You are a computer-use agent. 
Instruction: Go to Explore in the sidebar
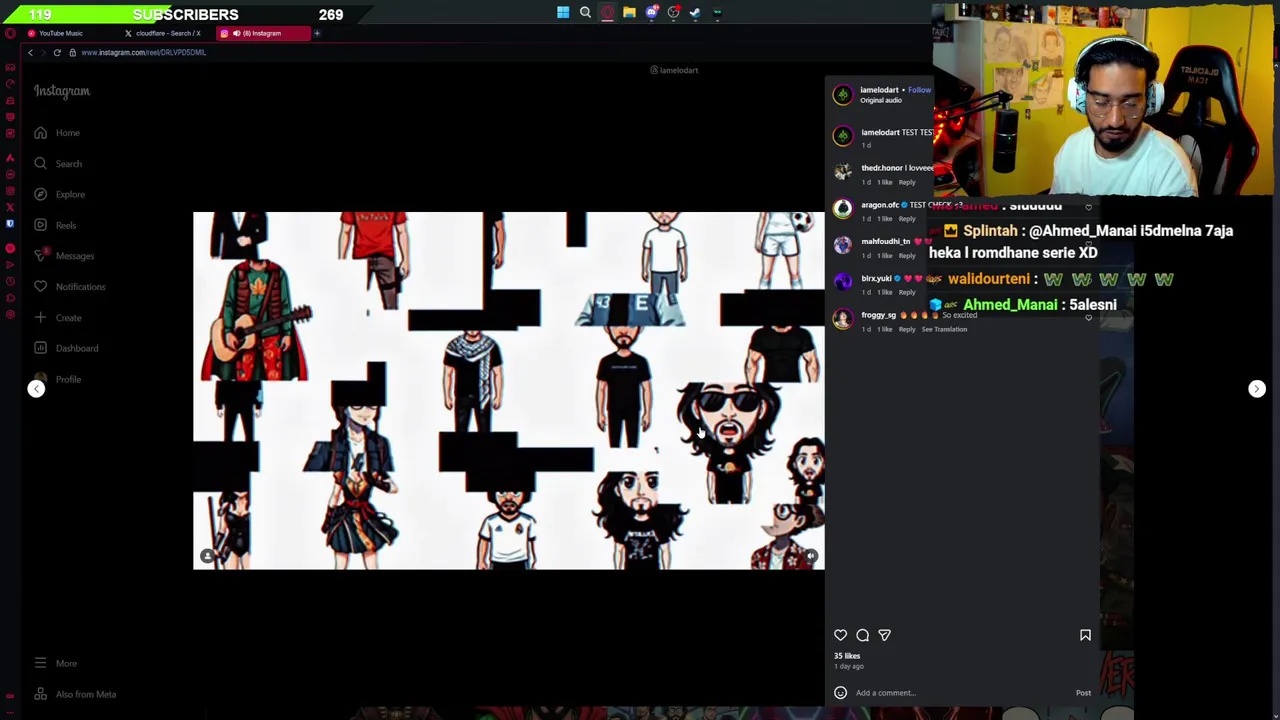(58, 194)
